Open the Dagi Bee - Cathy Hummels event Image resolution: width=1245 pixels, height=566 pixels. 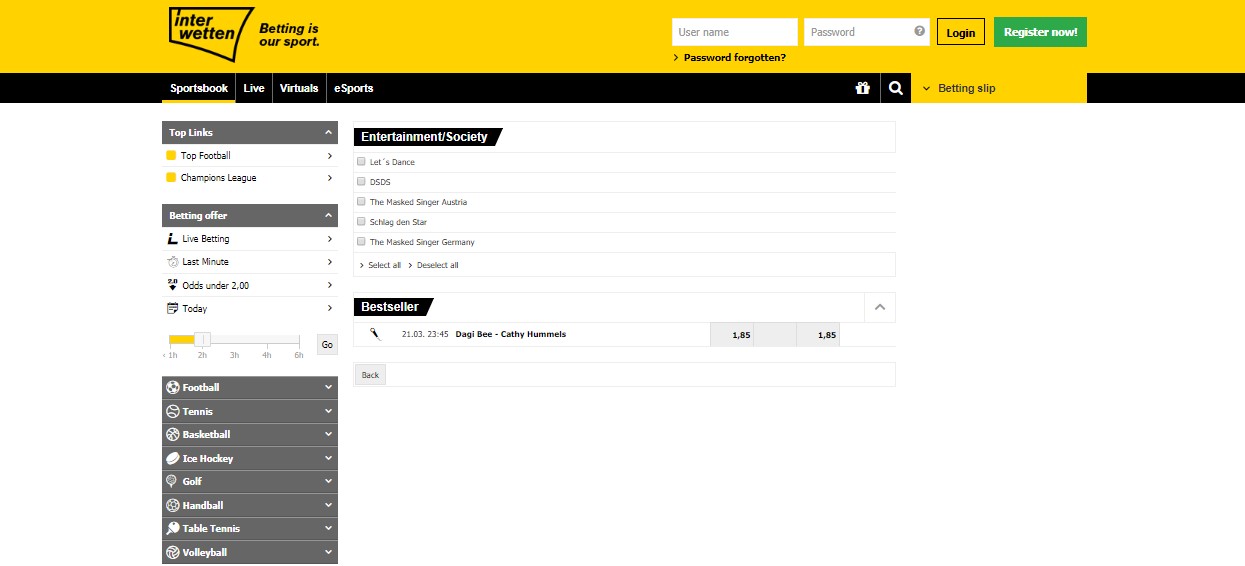click(x=510, y=334)
